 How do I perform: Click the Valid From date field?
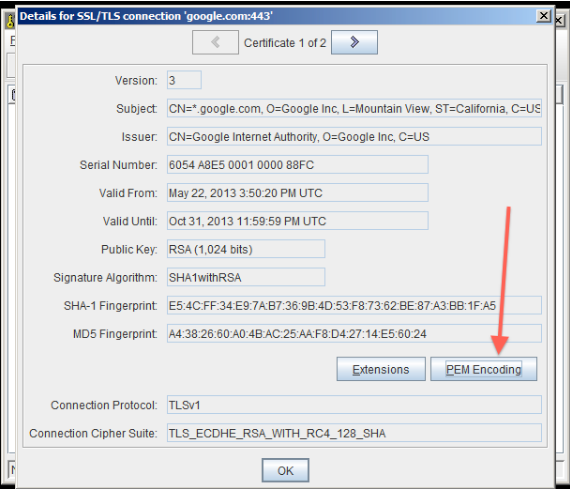pyautogui.click(x=297, y=193)
